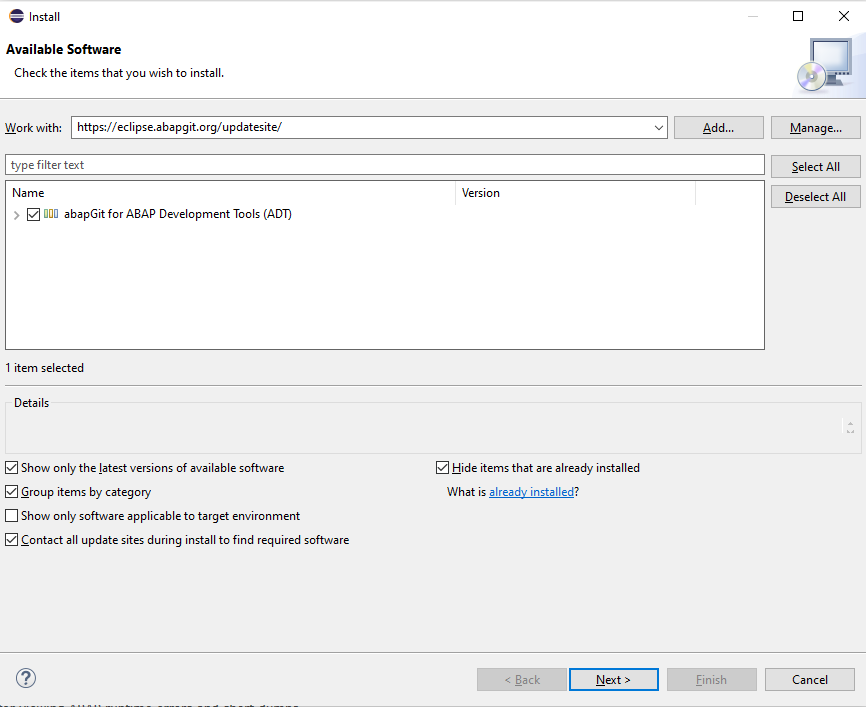Viewport: 866px width, 707px height.
Task: Open the already installed link
Action: (x=531, y=492)
